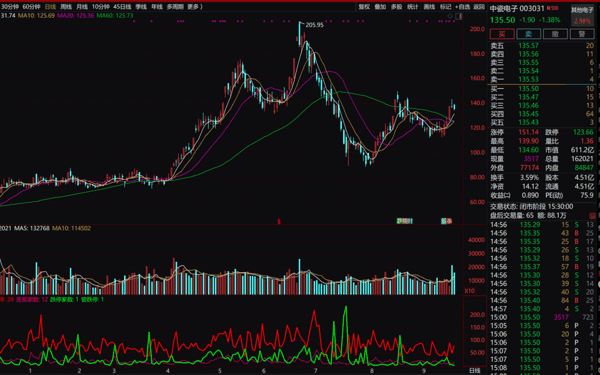Open the 复权 adjustment option
600x375 pixels.
(364, 7)
